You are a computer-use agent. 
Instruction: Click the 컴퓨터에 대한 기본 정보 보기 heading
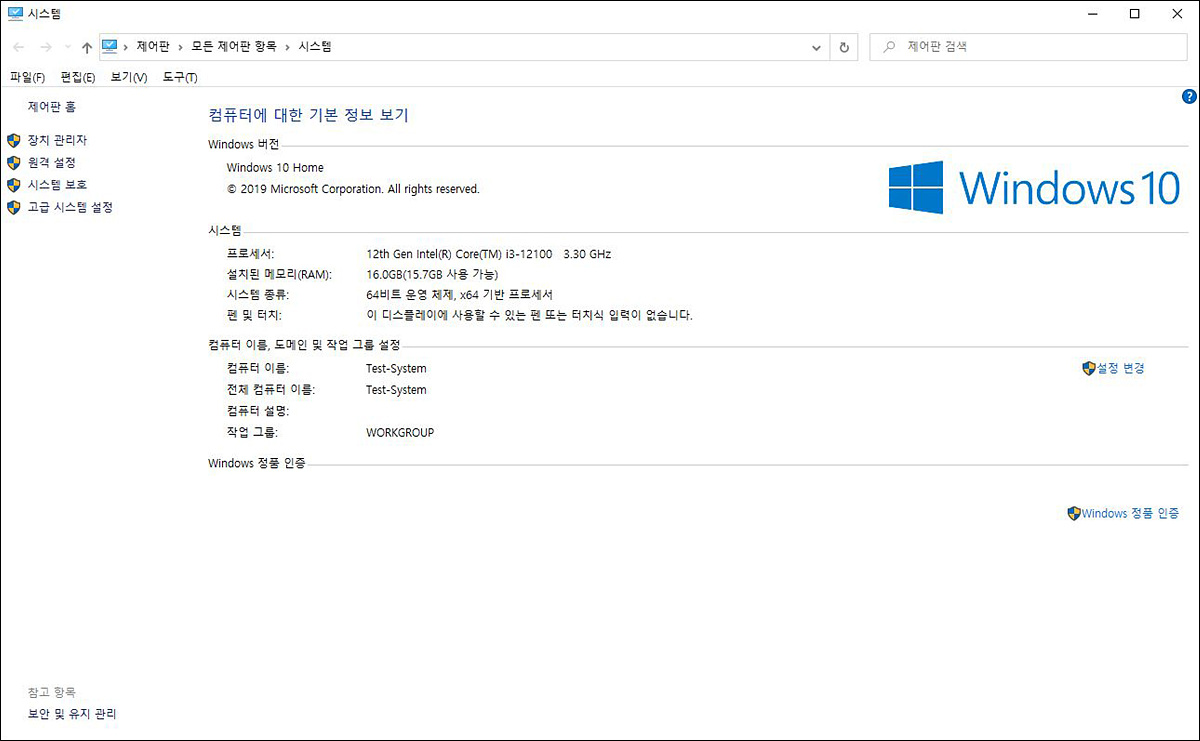[308, 115]
